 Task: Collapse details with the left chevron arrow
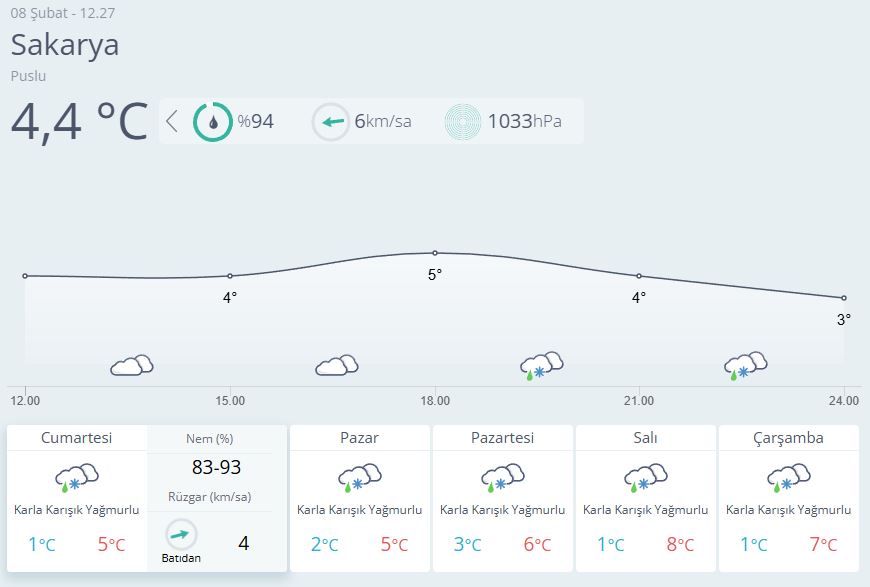pyautogui.click(x=171, y=122)
